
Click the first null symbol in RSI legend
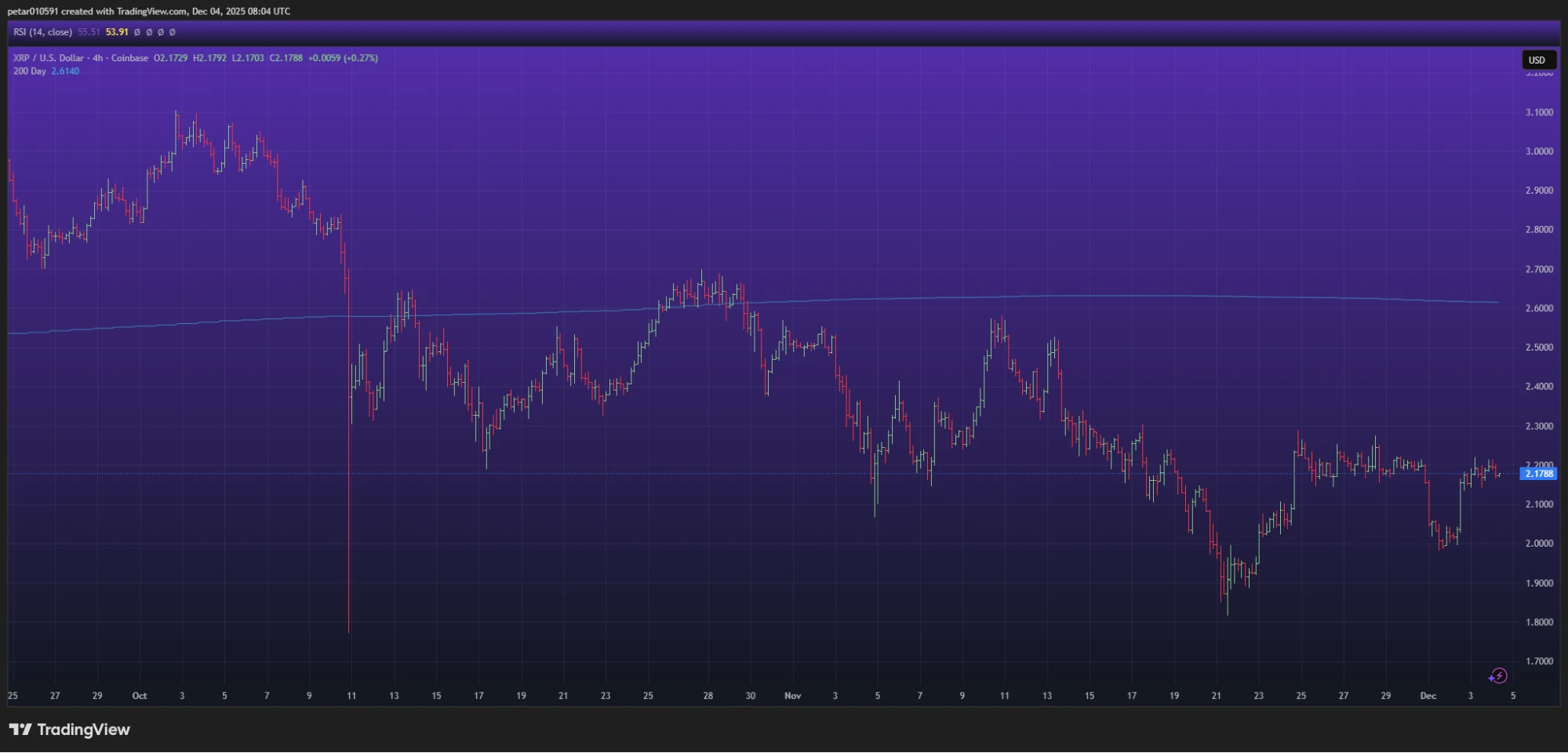pyautogui.click(x=137, y=32)
